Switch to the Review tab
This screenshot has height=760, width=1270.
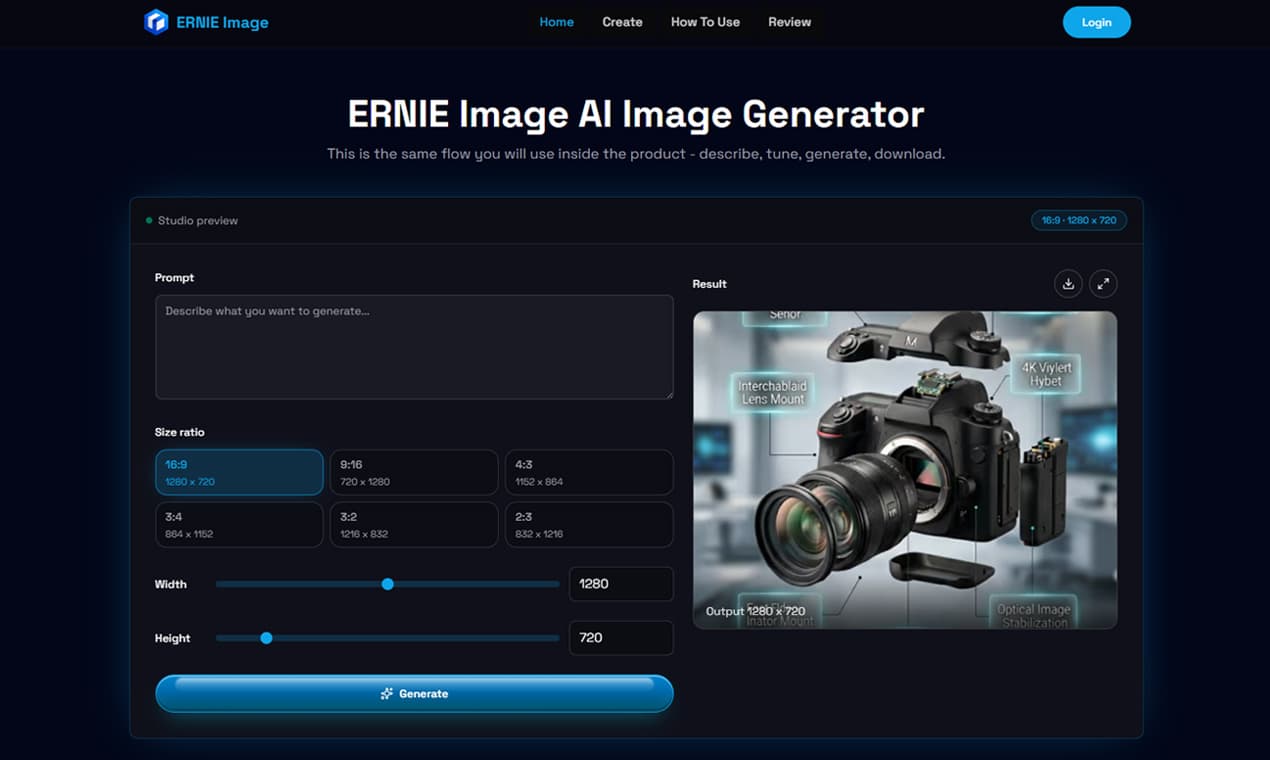789,21
